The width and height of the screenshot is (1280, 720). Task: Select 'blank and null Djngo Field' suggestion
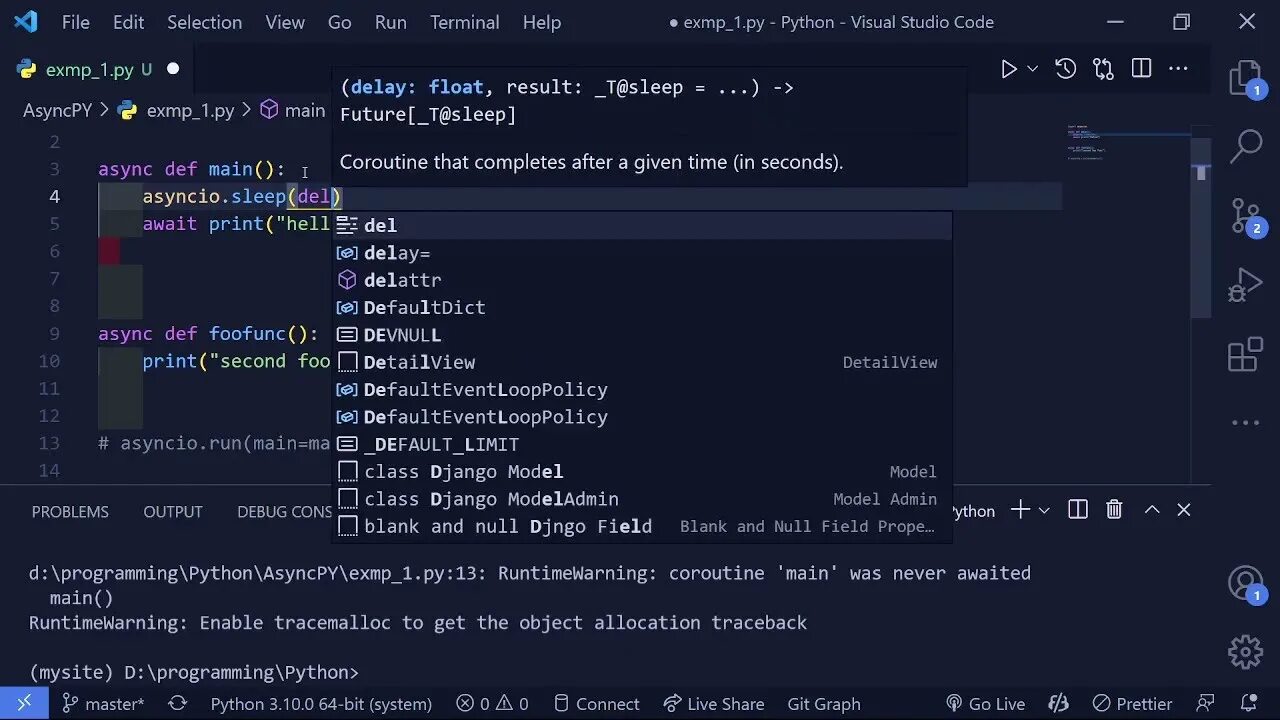(642, 527)
